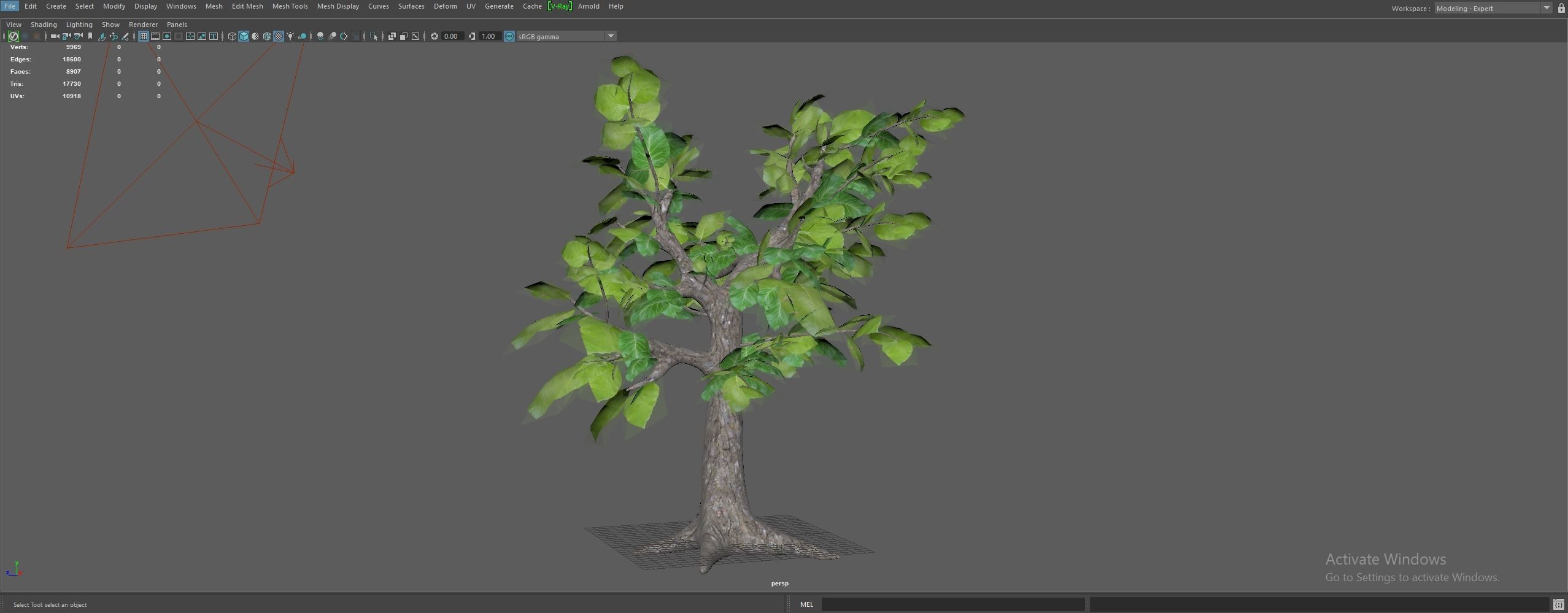This screenshot has height=613, width=1568.
Task: Switch to Wireframe display icon
Action: (232, 36)
